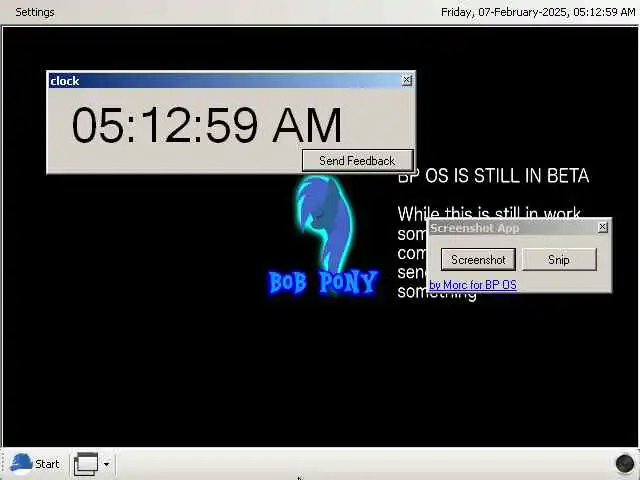The height and width of the screenshot is (480, 640).
Task: Expand the window switcher dropdown arrow
Action: [x=107, y=464]
